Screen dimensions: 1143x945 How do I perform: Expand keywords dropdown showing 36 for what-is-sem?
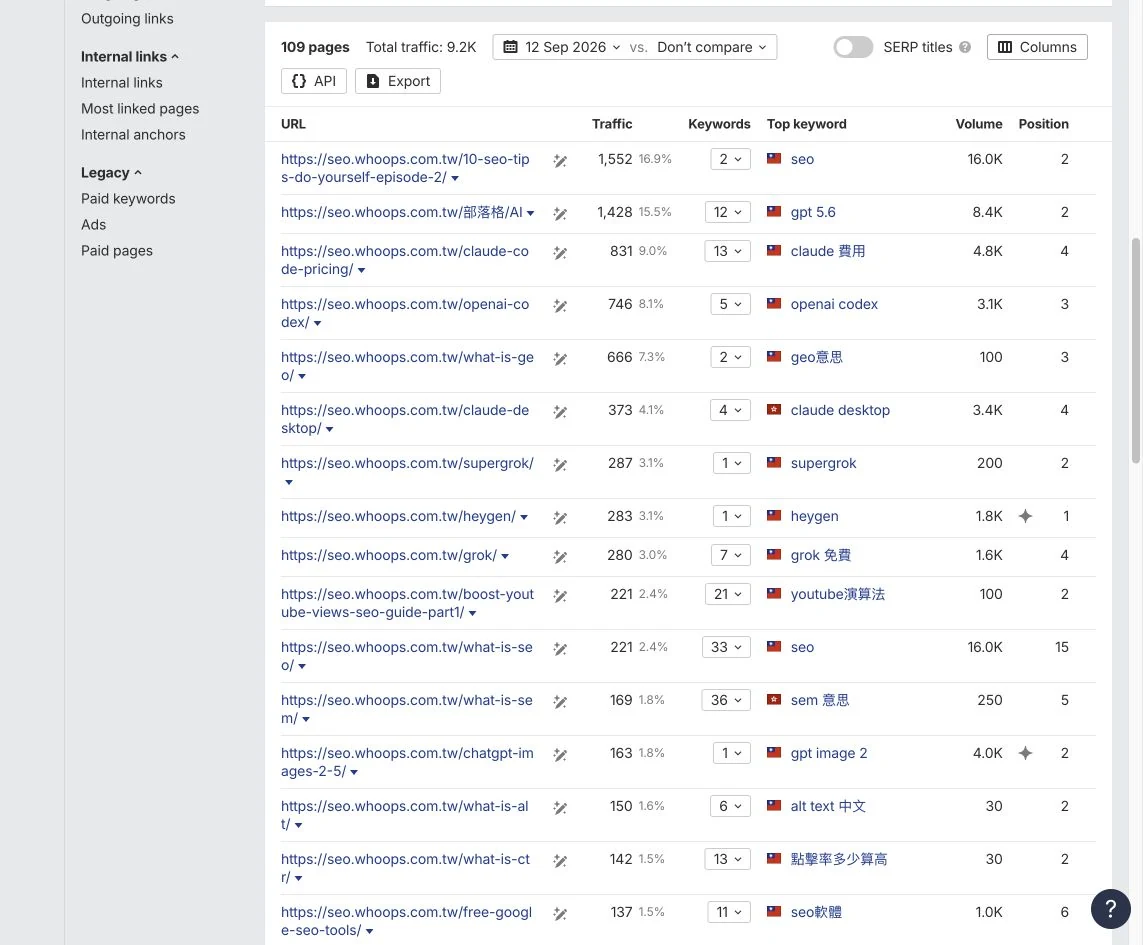pos(726,701)
